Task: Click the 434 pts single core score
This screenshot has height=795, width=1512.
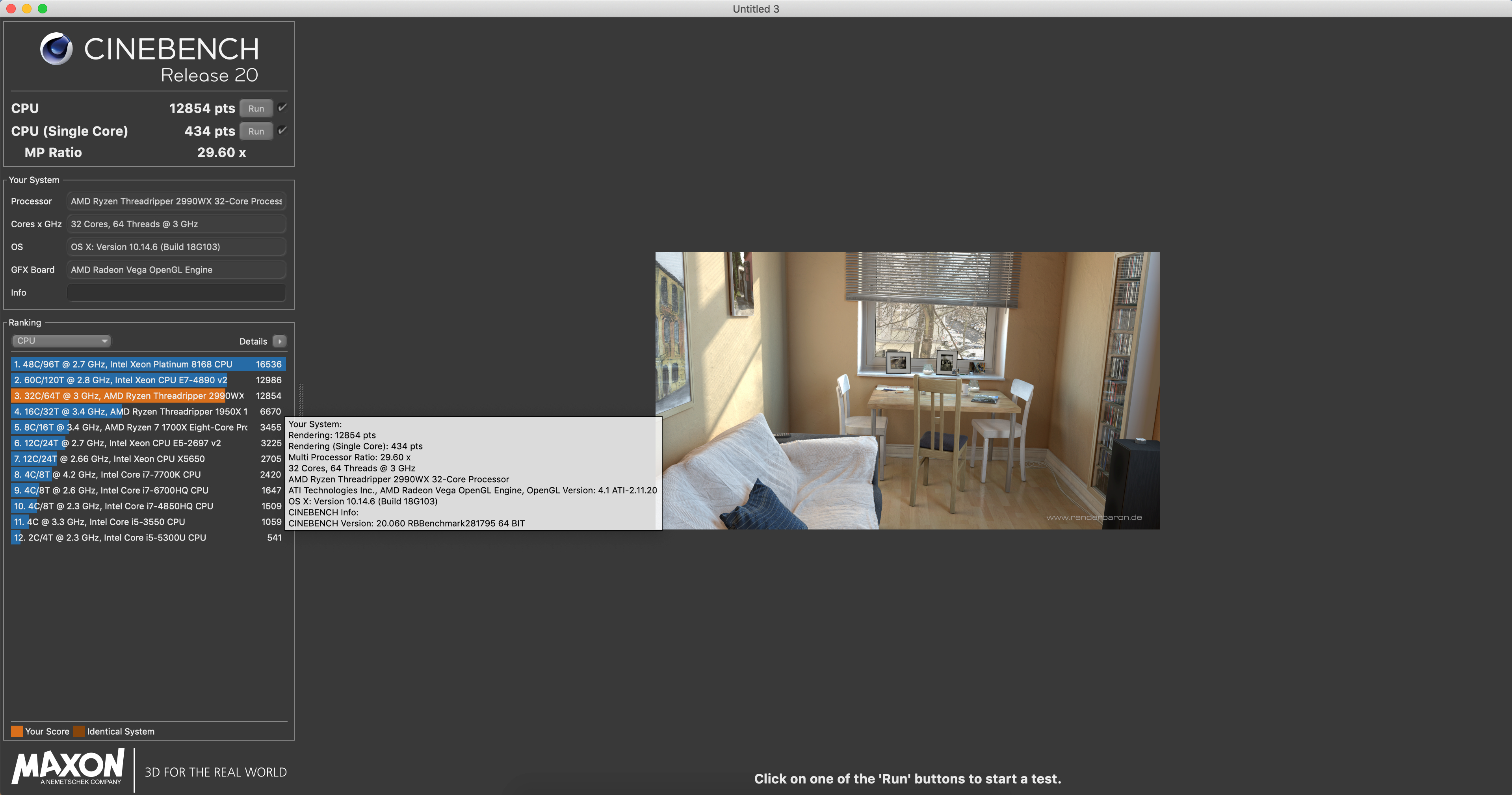Action: (210, 132)
